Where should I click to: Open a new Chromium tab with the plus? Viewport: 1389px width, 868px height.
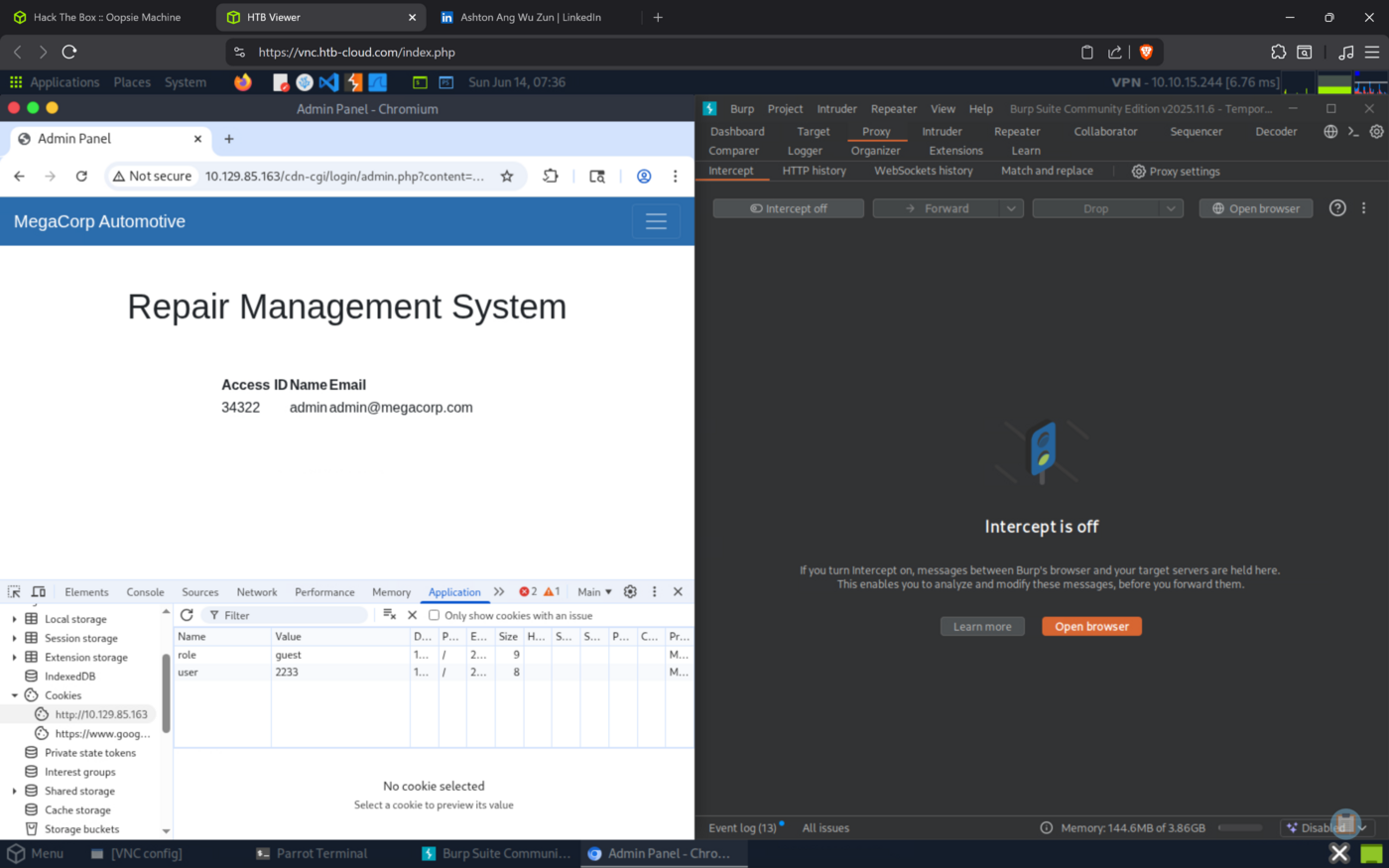point(229,139)
